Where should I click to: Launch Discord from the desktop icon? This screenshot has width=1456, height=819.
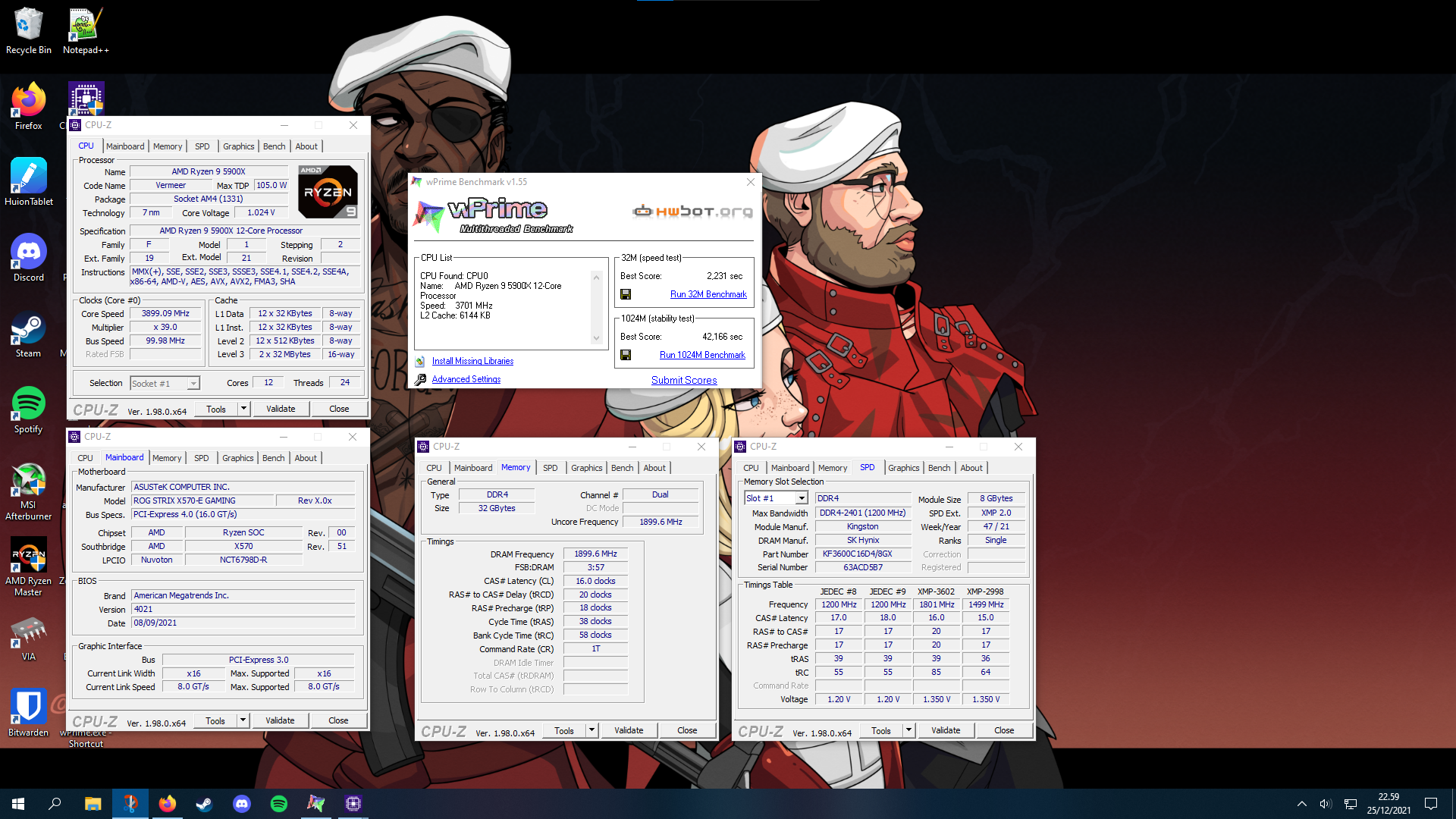tap(28, 258)
